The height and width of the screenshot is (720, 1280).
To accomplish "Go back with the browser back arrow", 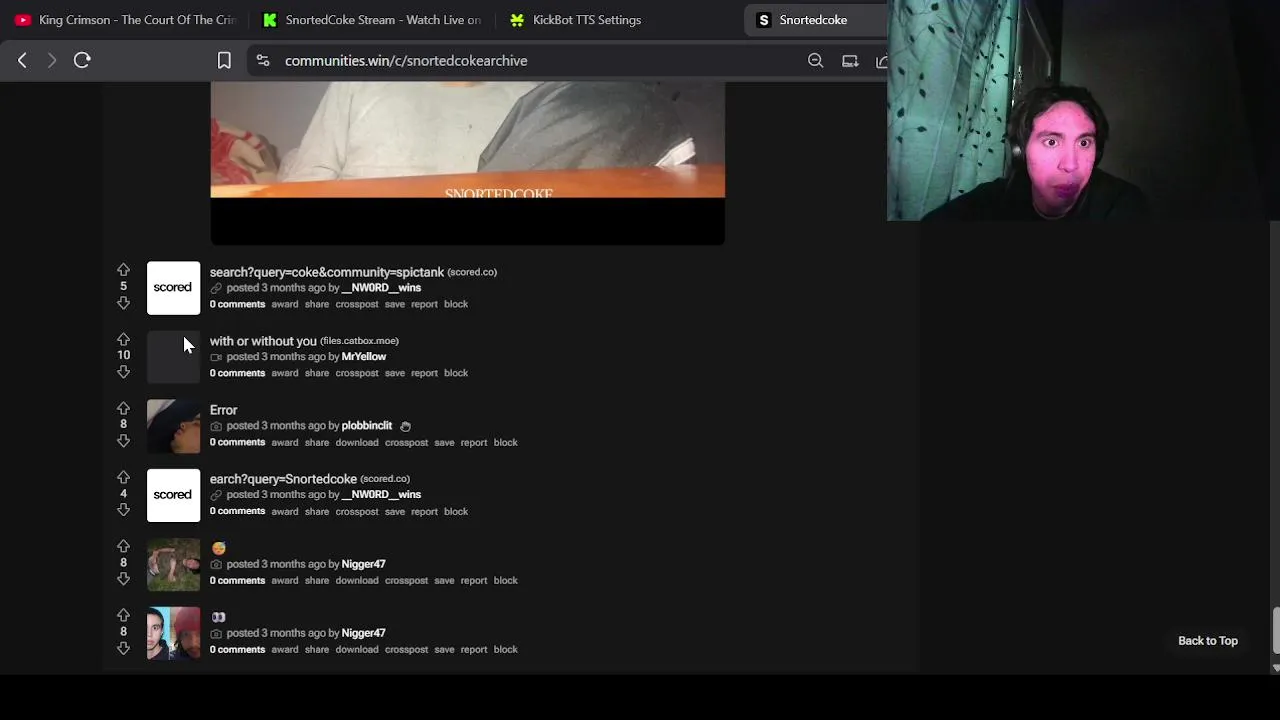I will (22, 60).
